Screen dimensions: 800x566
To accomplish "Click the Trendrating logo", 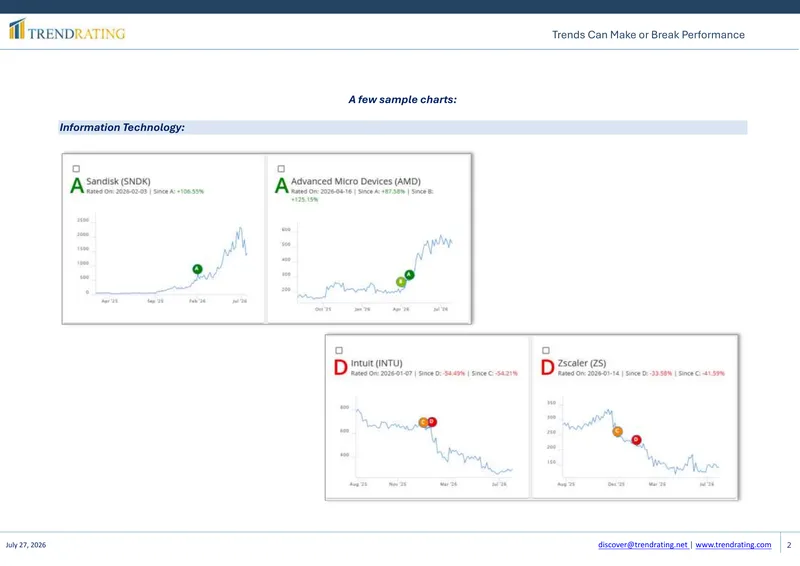I will point(67,30).
